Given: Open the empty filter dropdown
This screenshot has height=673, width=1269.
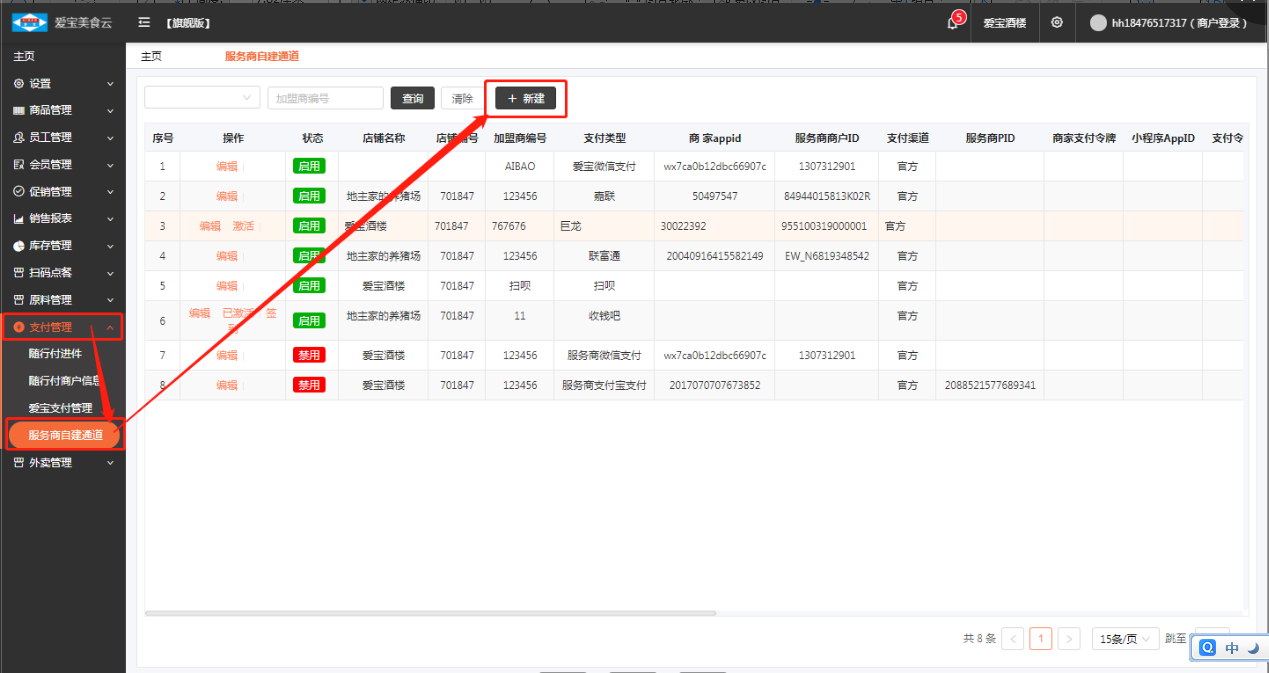Looking at the screenshot, I should (202, 98).
